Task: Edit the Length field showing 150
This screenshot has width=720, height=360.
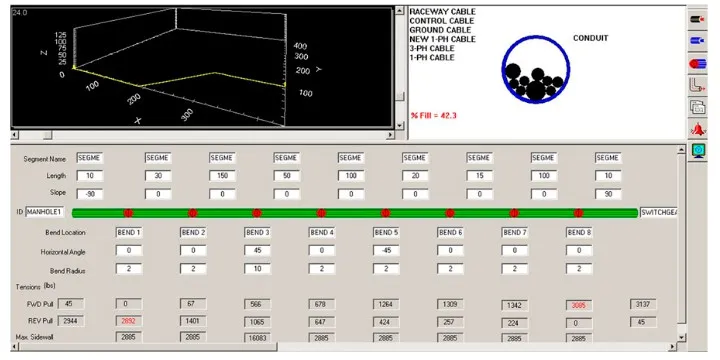Action: pyautogui.click(x=222, y=175)
